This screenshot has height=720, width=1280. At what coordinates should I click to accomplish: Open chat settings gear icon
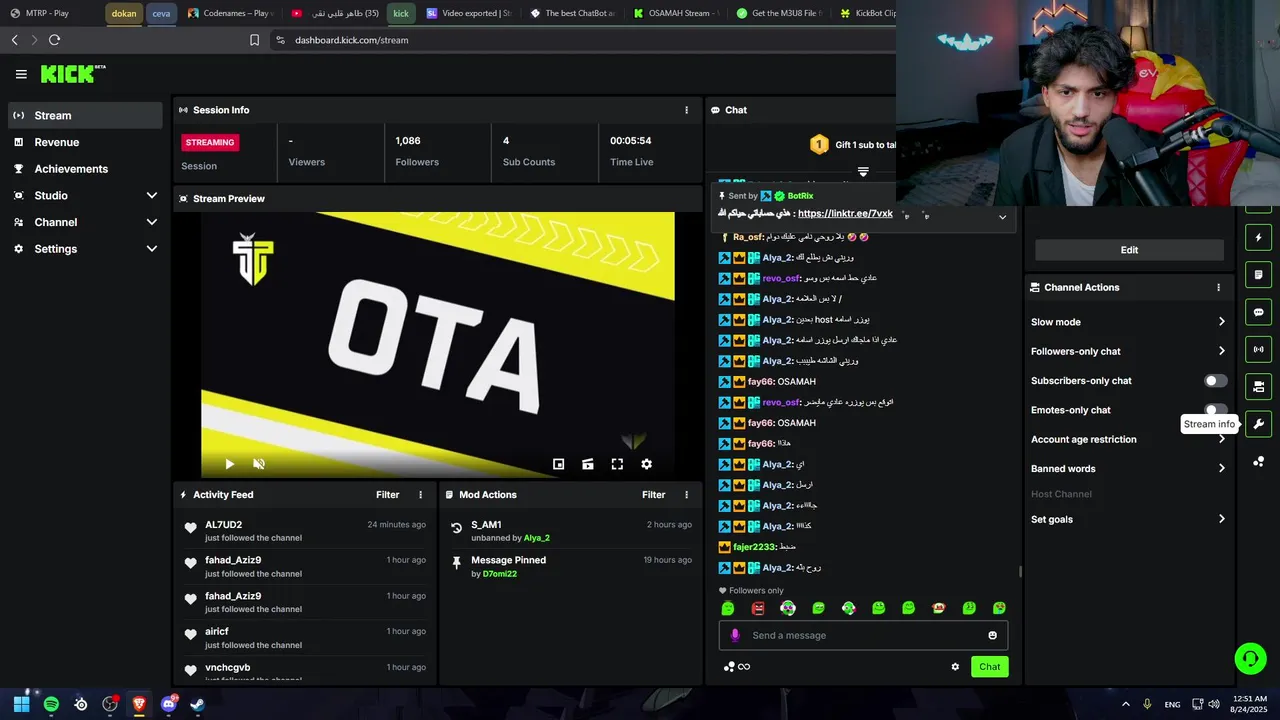tap(955, 667)
